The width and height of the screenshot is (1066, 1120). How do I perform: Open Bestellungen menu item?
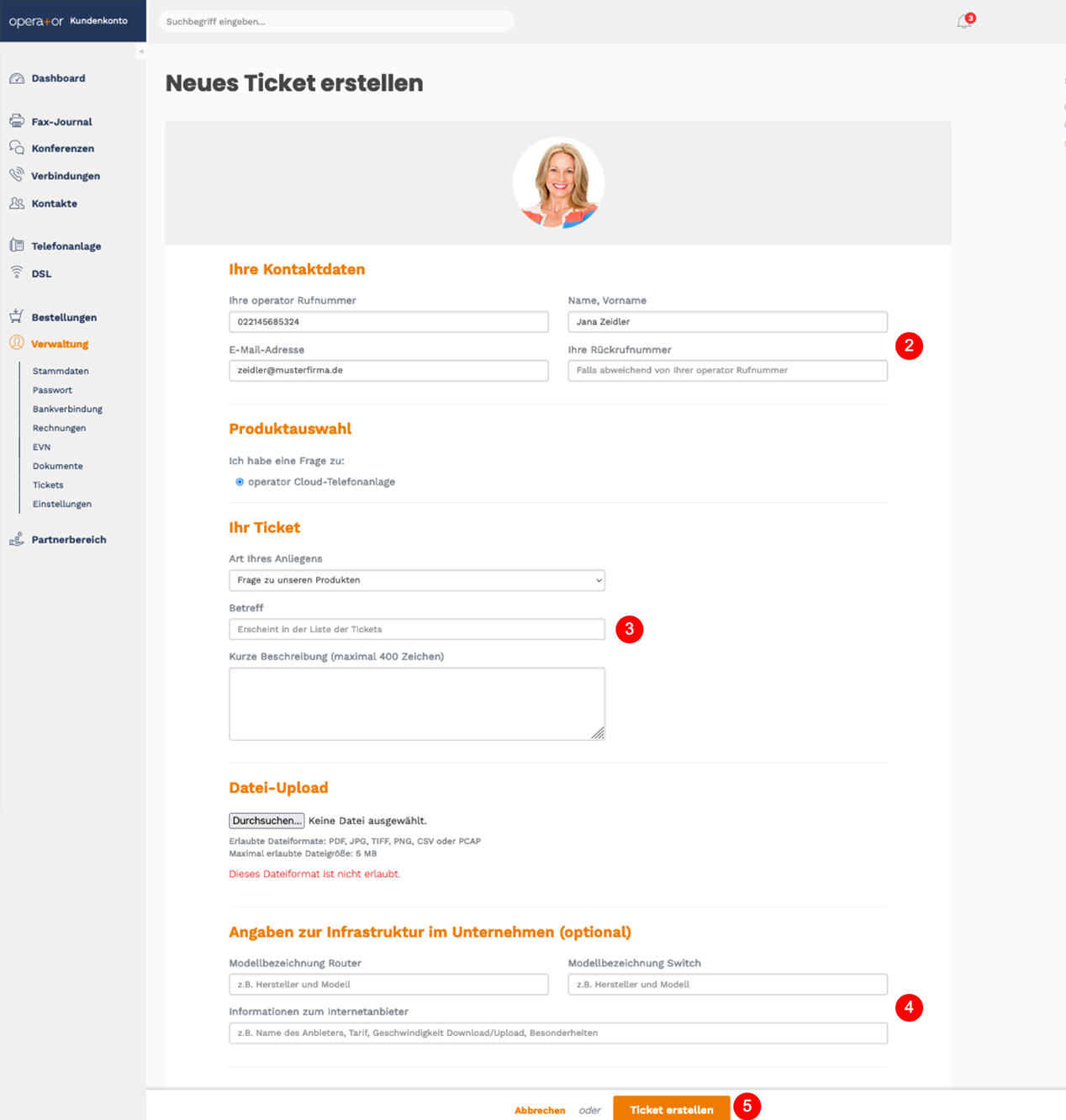pyautogui.click(x=64, y=317)
